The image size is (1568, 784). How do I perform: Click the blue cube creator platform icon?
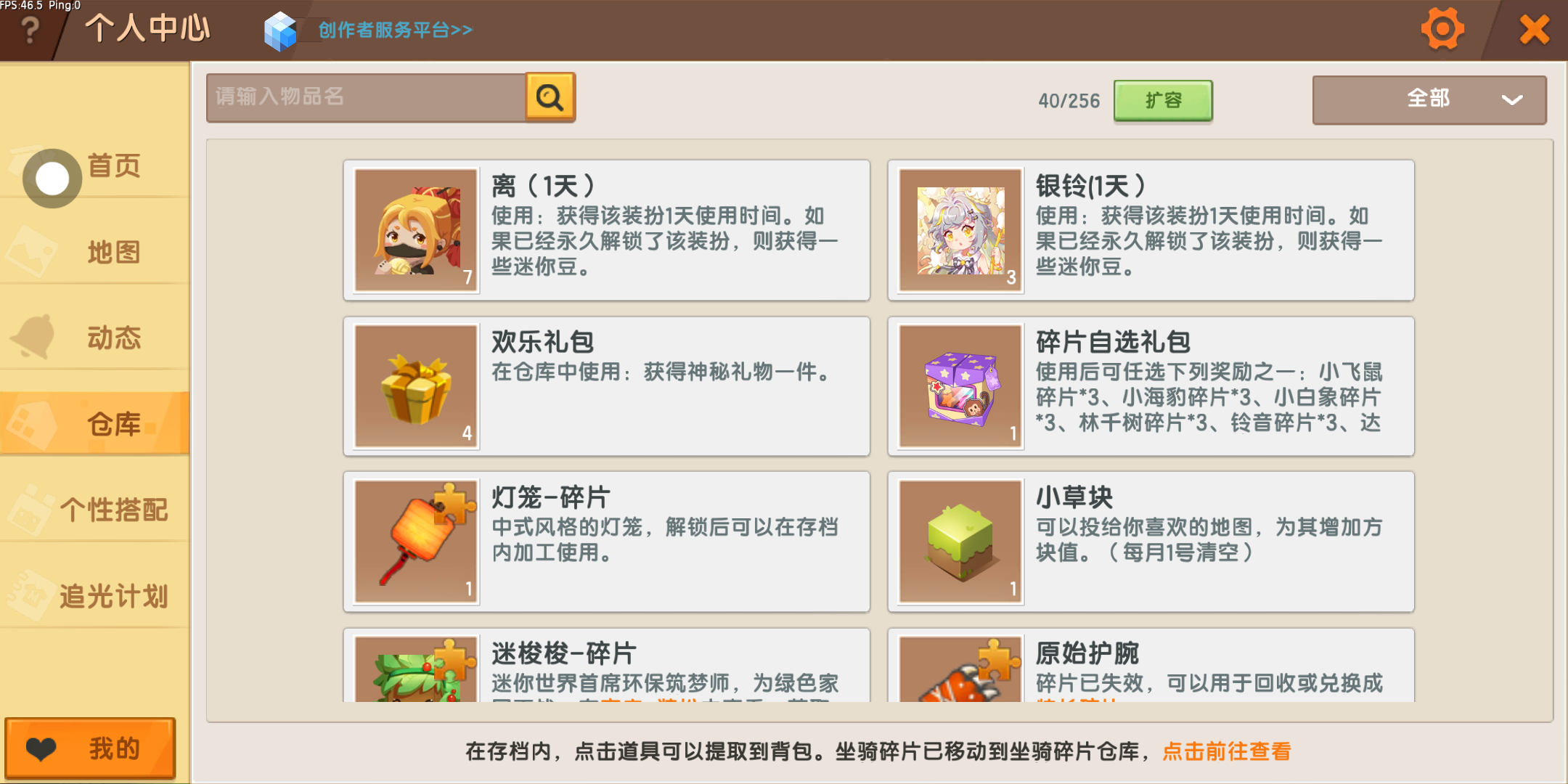point(280,31)
